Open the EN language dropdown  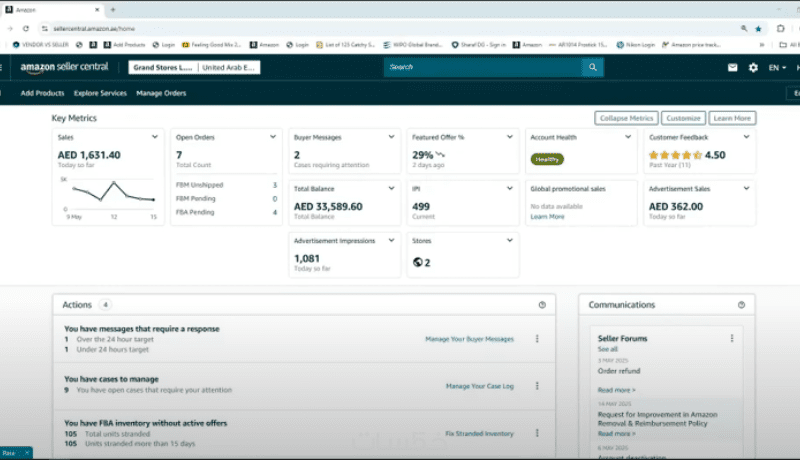click(777, 67)
